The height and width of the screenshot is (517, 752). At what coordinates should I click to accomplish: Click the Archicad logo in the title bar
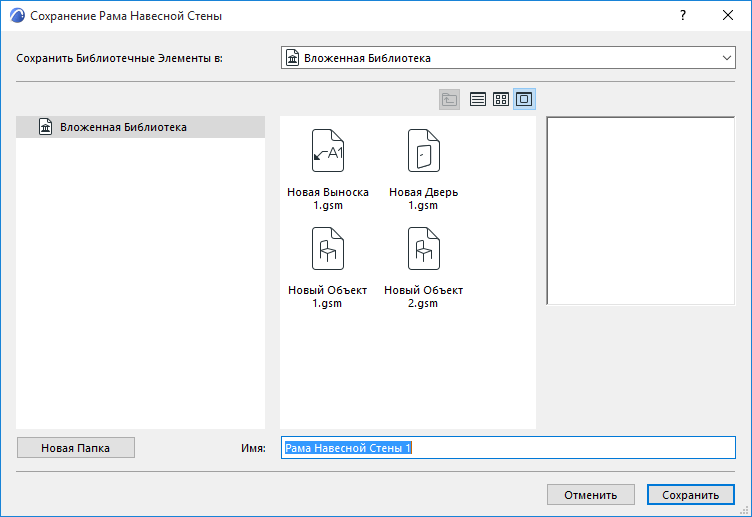tap(17, 15)
